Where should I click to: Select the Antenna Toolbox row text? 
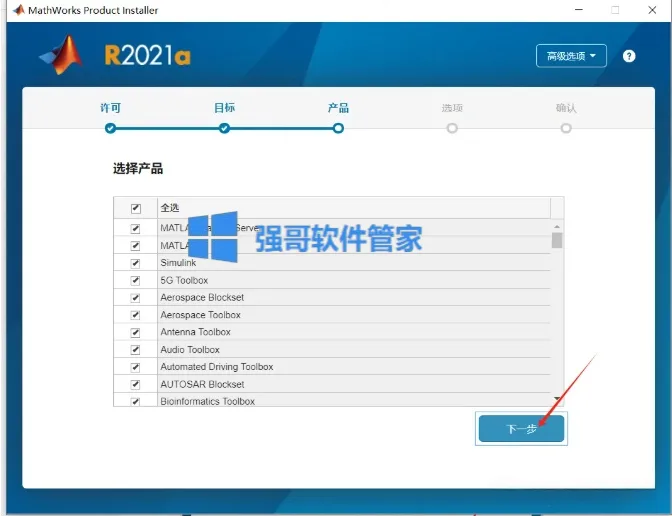[x=195, y=332]
